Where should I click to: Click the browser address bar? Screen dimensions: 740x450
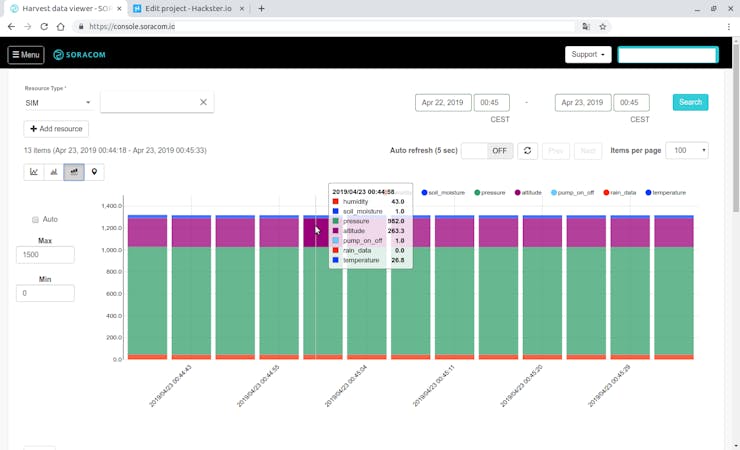pos(326,26)
